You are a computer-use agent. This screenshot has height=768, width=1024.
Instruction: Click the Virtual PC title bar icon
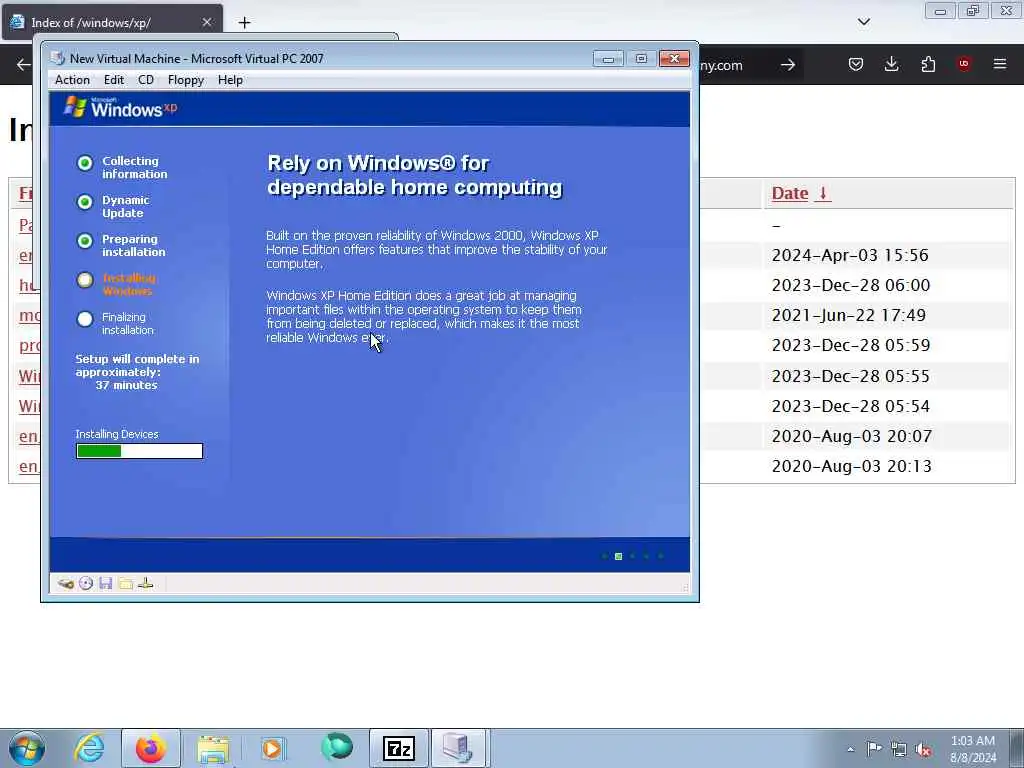58,58
